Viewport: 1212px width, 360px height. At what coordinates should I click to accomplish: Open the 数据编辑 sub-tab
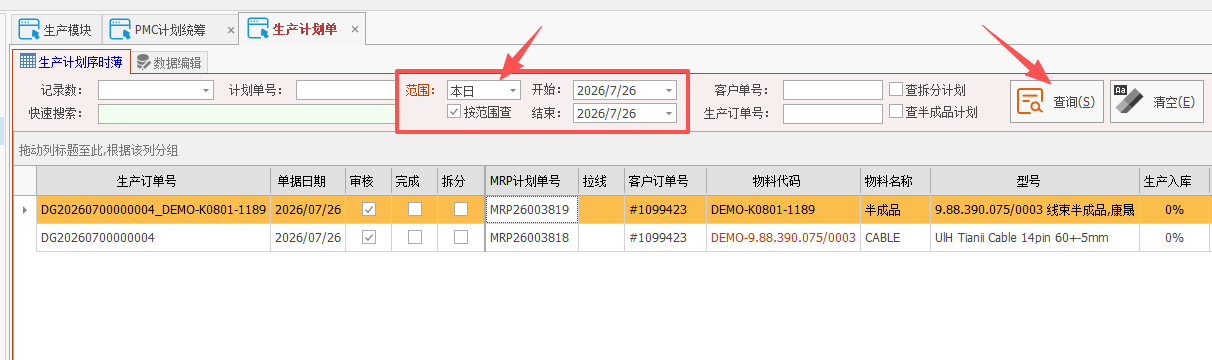[x=168, y=62]
